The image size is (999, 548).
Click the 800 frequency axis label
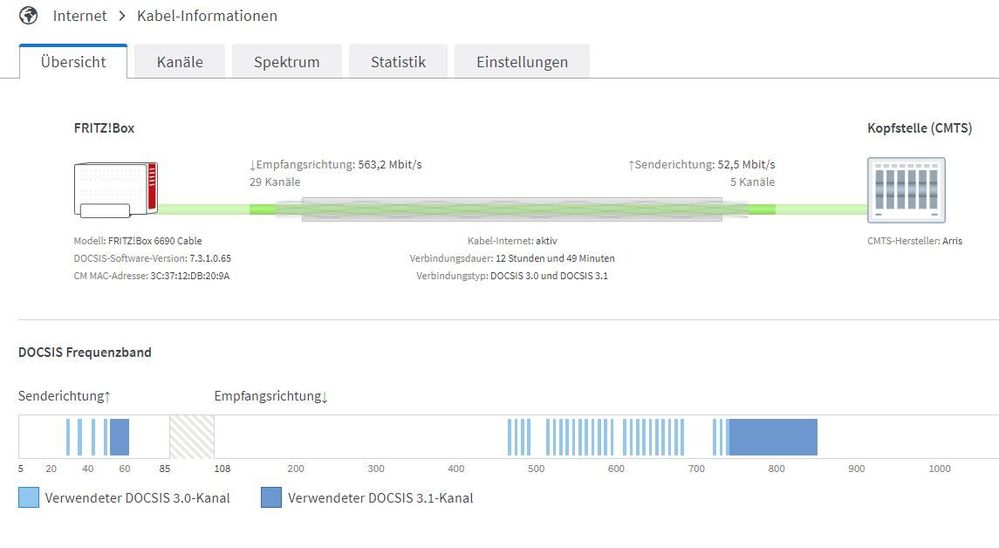[776, 468]
